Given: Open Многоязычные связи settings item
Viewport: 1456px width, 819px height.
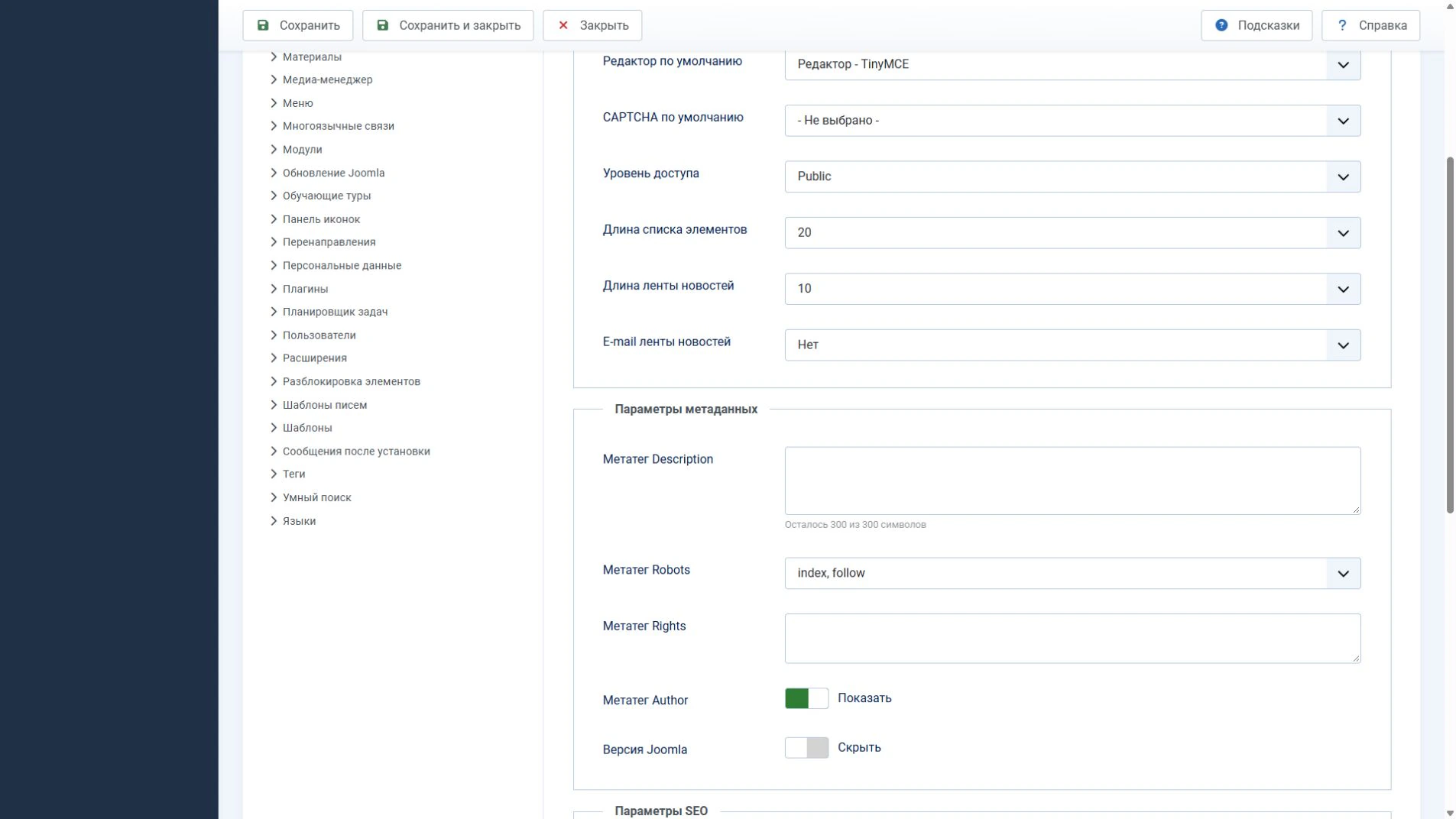Looking at the screenshot, I should 339,126.
